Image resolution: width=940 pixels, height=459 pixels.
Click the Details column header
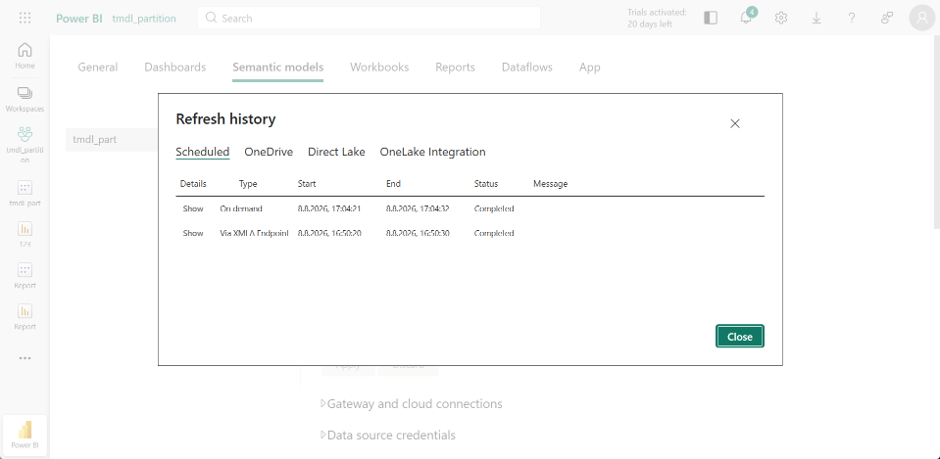point(193,184)
